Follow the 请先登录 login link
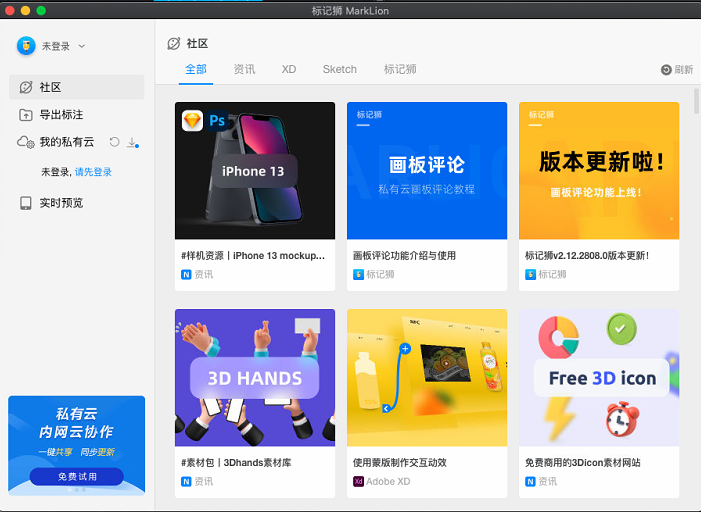This screenshot has width=701, height=512. 93,172
